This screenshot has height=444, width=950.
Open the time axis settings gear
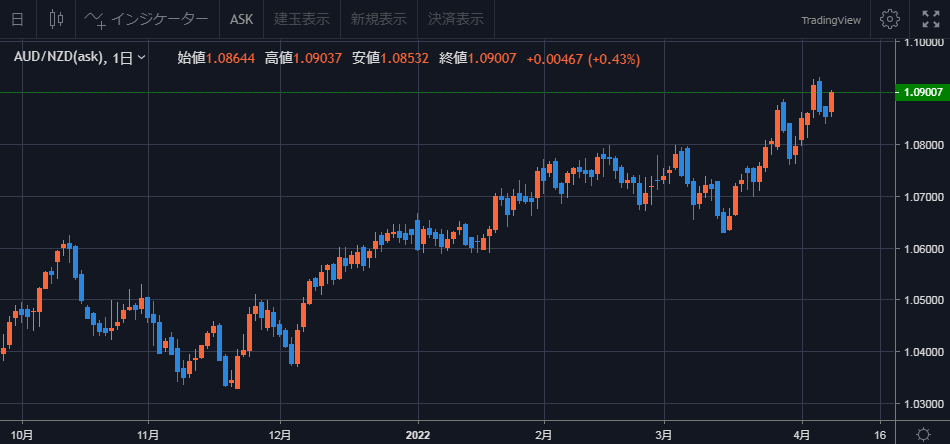click(x=924, y=434)
